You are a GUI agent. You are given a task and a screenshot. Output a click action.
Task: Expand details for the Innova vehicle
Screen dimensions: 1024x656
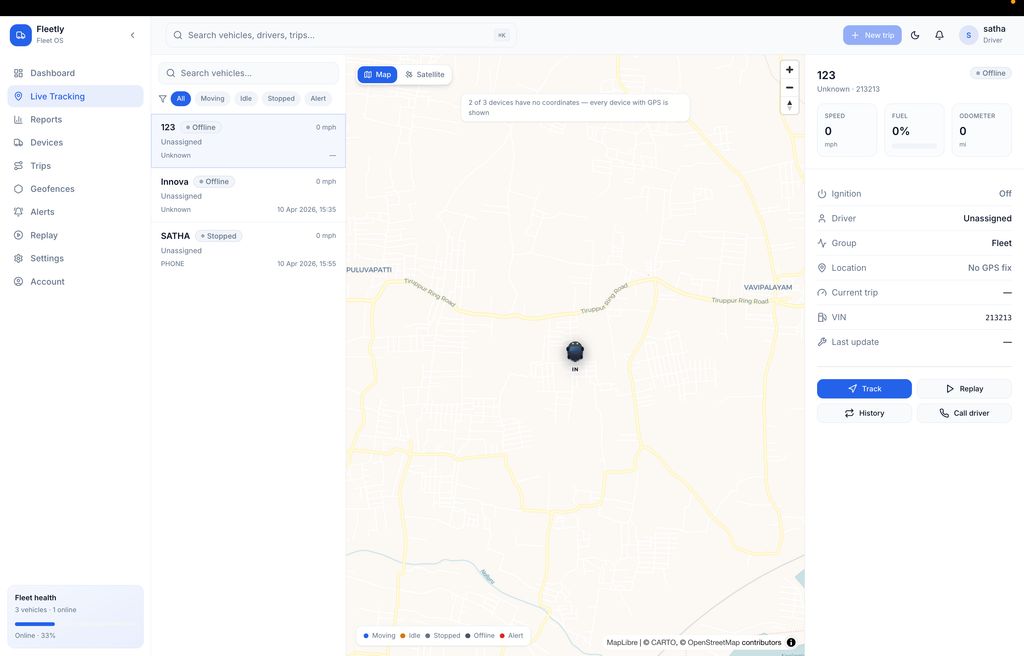(247, 195)
